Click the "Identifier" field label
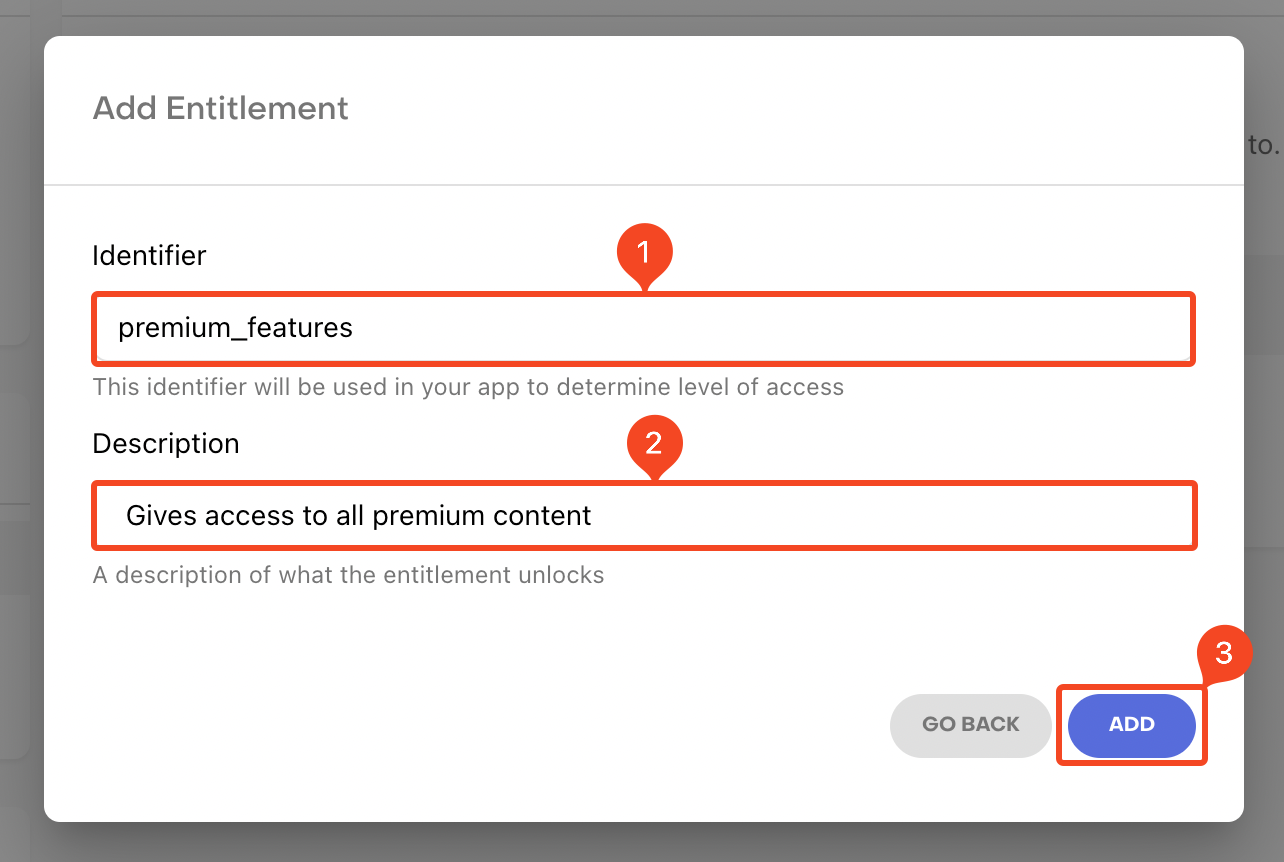This screenshot has width=1284, height=862. (x=149, y=255)
